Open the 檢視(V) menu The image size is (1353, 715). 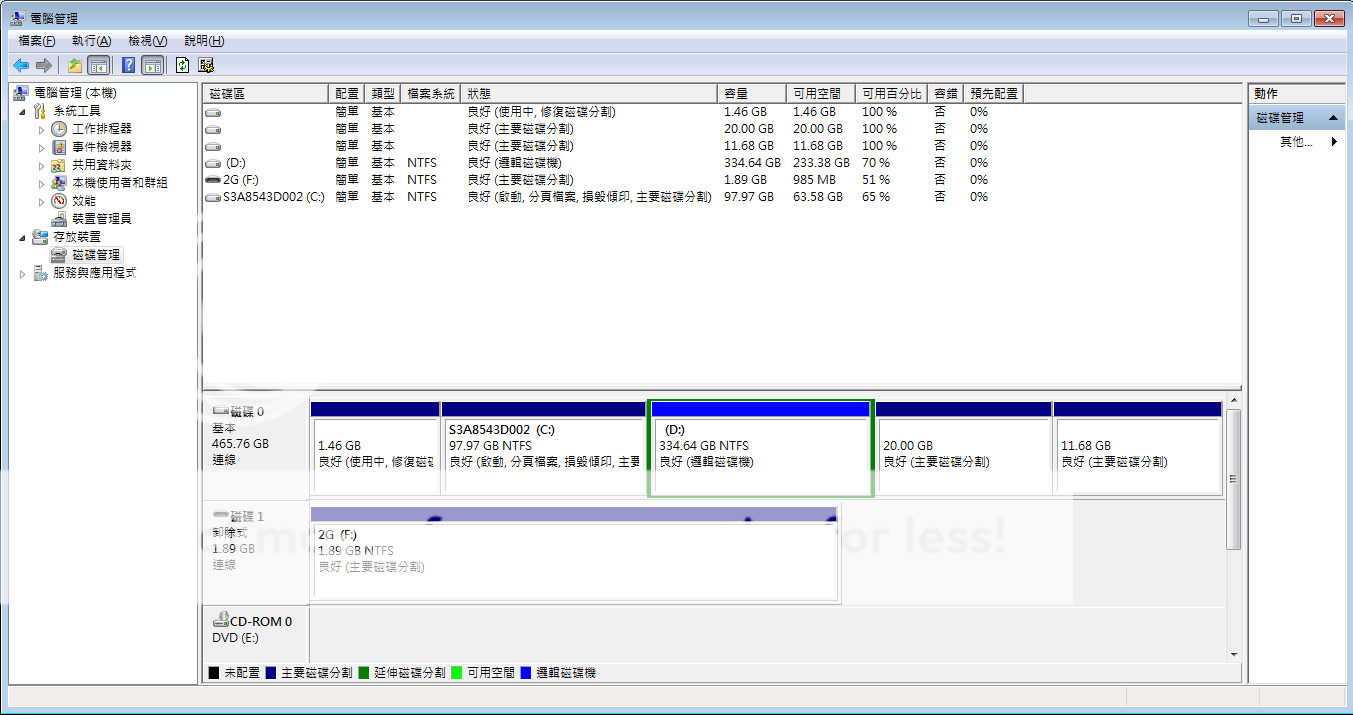point(147,41)
